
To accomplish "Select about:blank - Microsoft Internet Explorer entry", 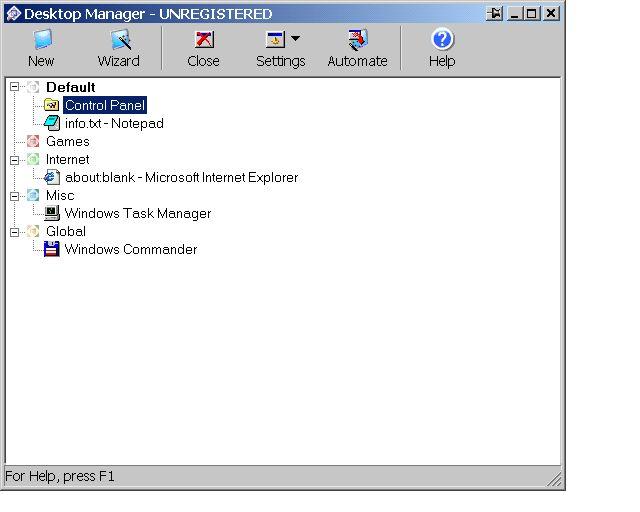I will point(182,177).
